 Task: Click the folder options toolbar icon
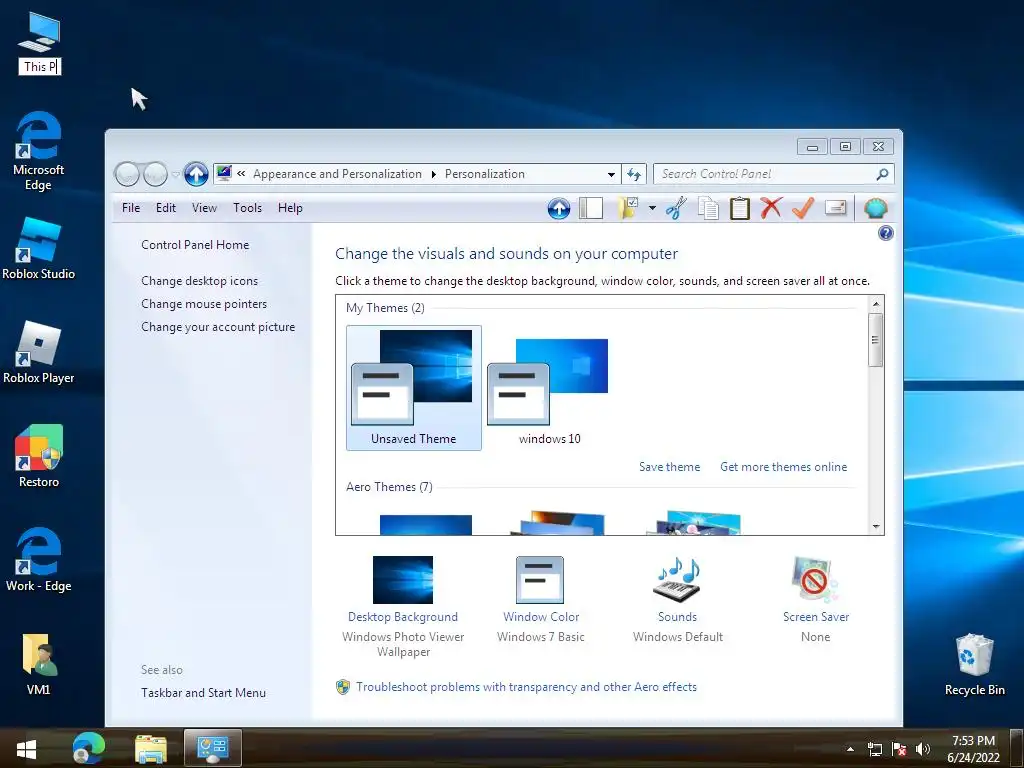(628, 208)
